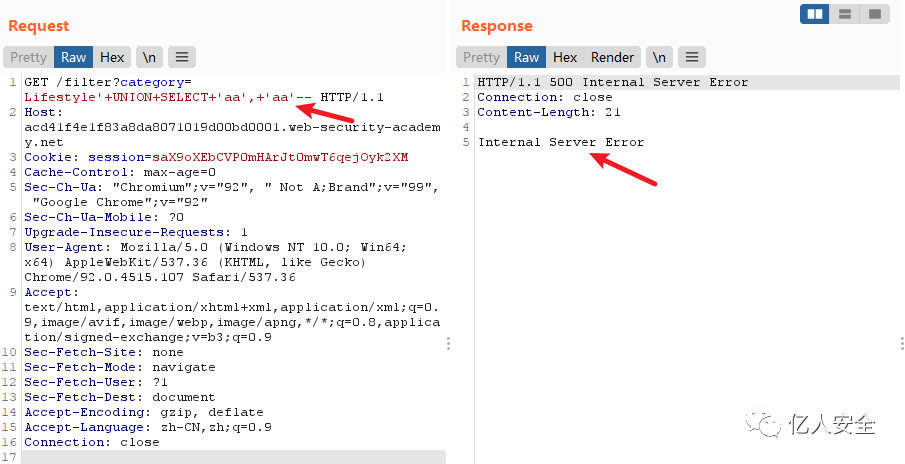Click the divider handle between Request and Response
Screen dimensions: 905x464
click(448, 344)
